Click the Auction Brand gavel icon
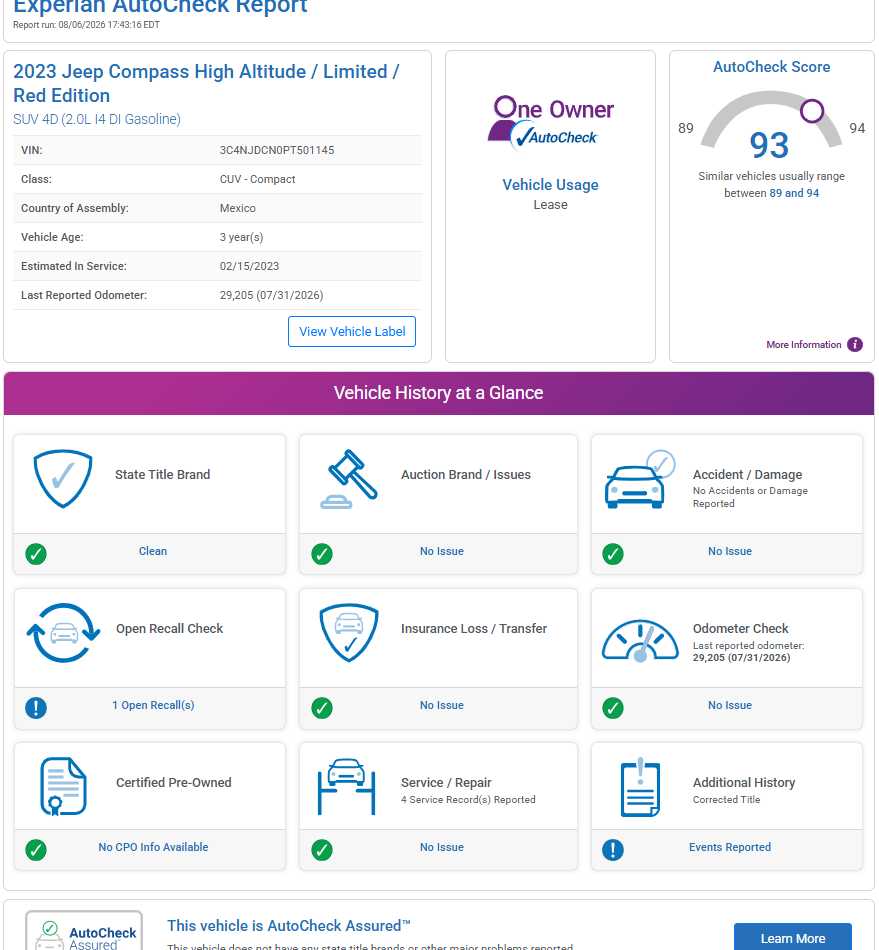 point(348,478)
